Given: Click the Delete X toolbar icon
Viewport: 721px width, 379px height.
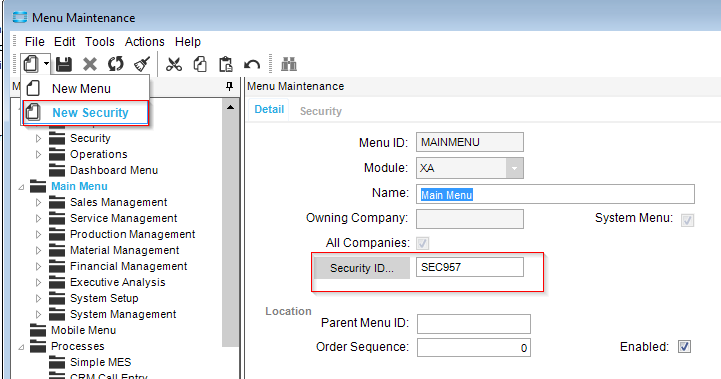Looking at the screenshot, I should click(90, 64).
